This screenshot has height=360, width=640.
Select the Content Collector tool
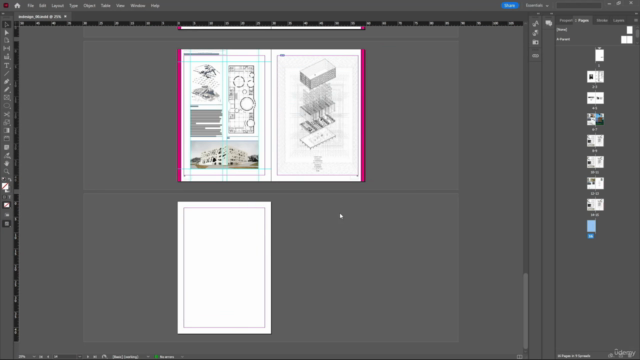(x=7, y=57)
